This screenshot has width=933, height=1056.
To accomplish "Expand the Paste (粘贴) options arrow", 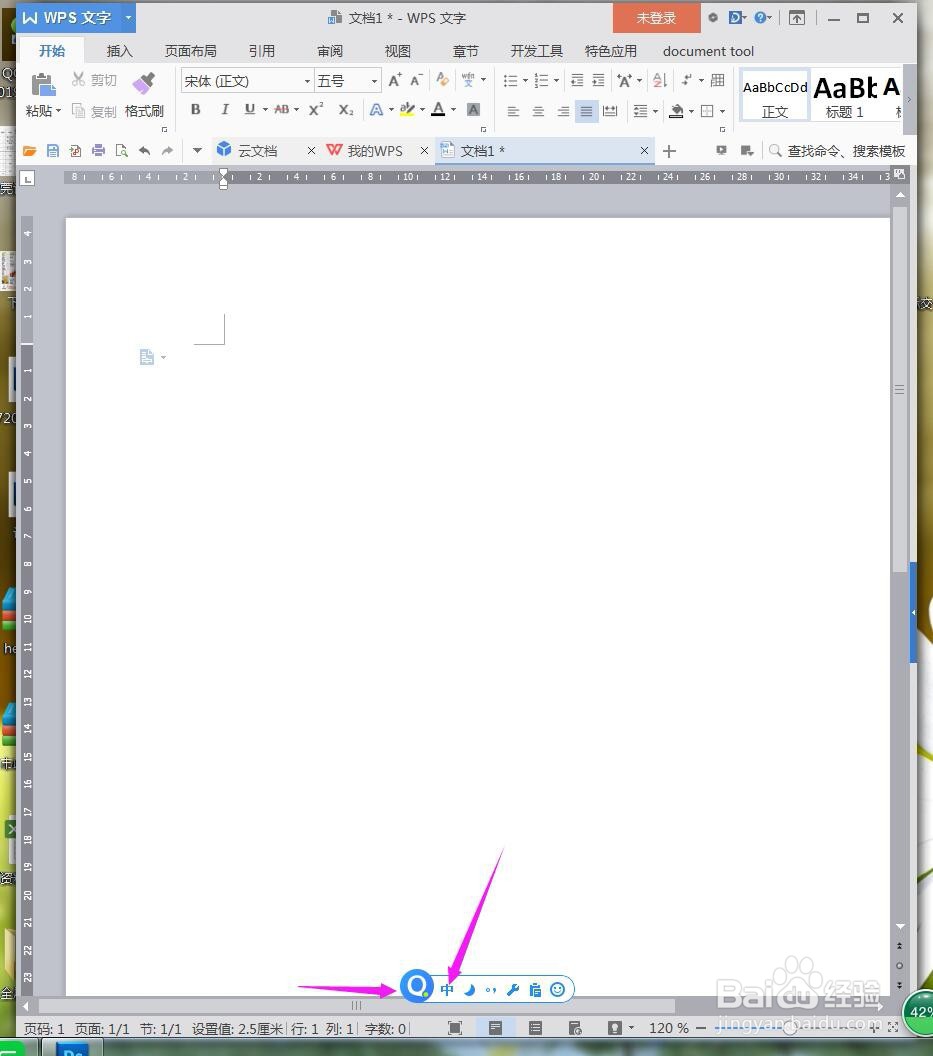I will click(x=59, y=111).
